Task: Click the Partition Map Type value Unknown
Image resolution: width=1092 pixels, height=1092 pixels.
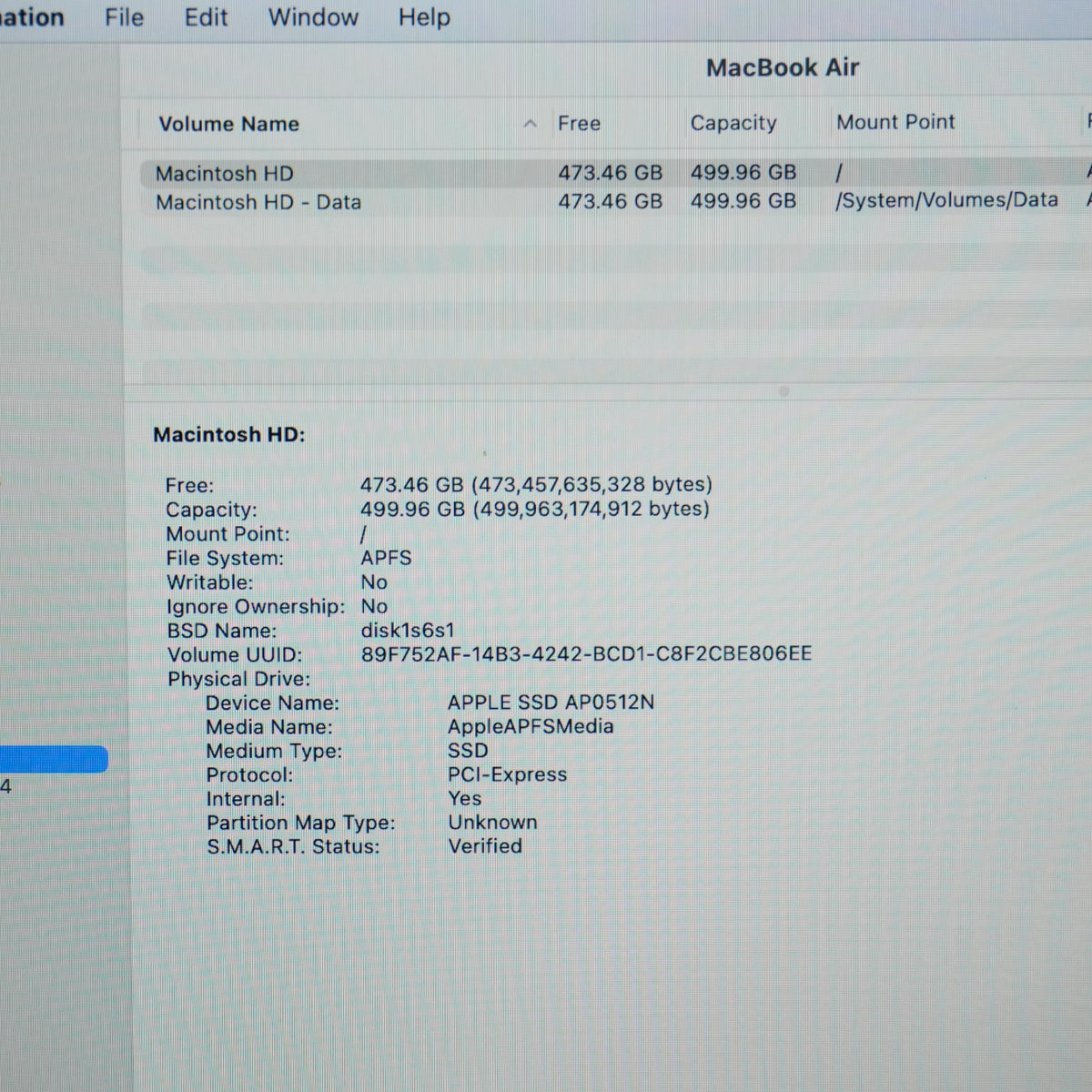Action: (492, 822)
